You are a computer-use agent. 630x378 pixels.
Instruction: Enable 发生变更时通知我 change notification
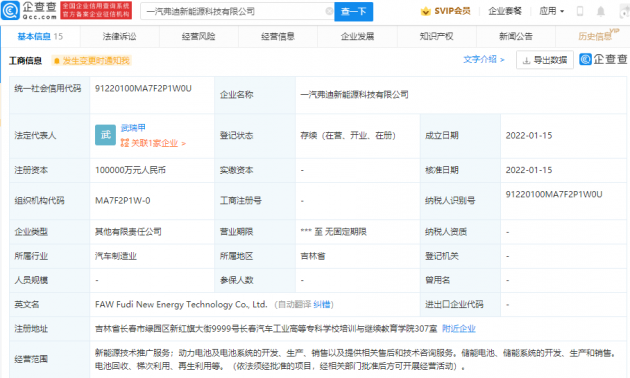coord(92,61)
